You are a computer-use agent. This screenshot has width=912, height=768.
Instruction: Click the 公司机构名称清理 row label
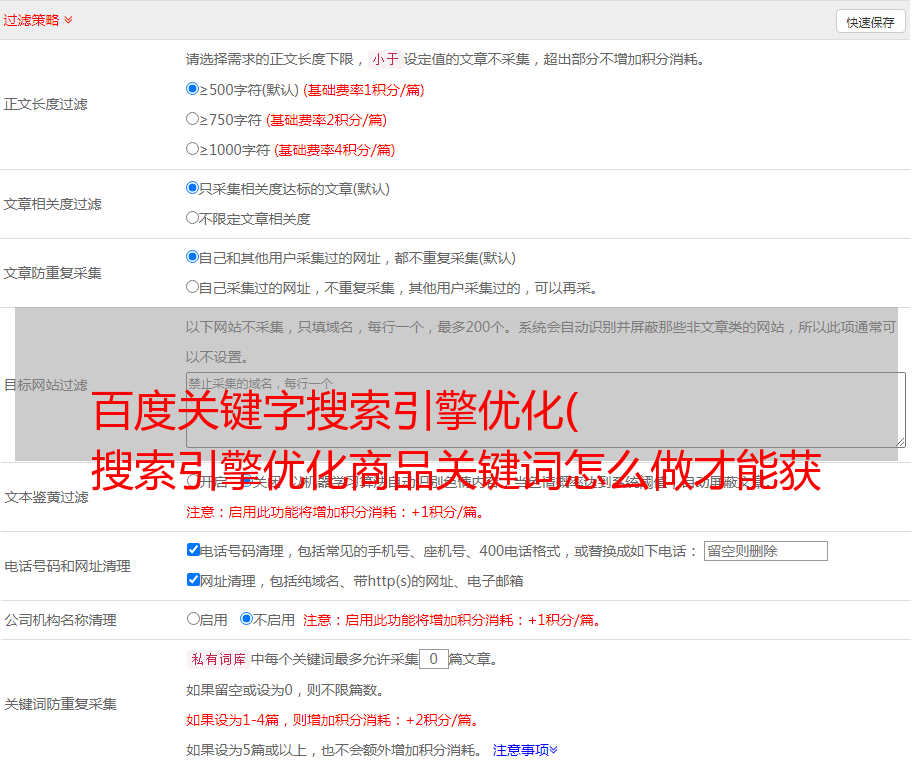tap(60, 620)
